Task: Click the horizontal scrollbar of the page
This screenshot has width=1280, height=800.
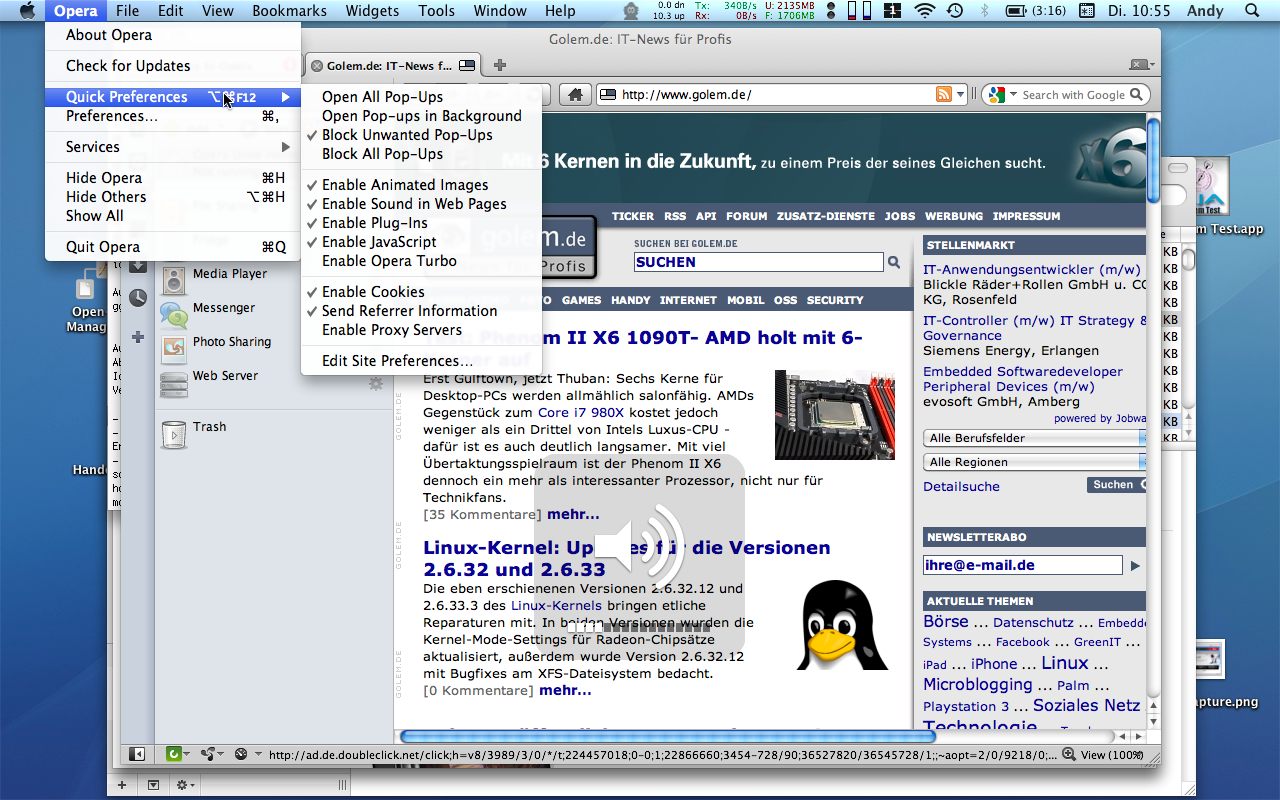Action: pyautogui.click(x=667, y=736)
